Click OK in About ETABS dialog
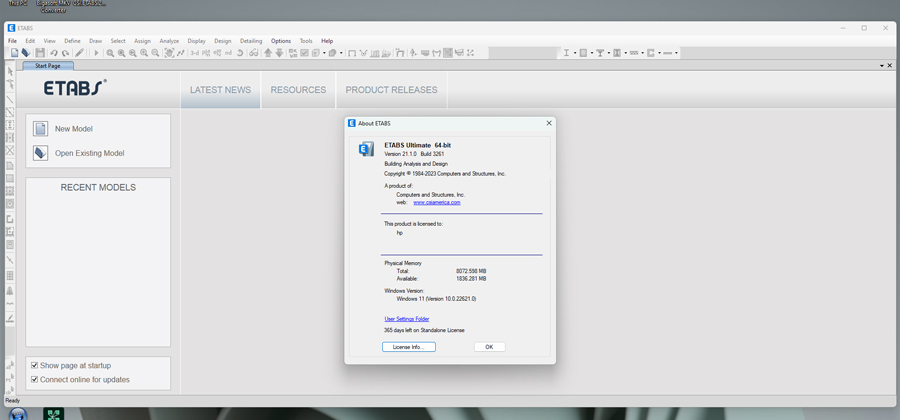This screenshot has width=900, height=420. 489,347
